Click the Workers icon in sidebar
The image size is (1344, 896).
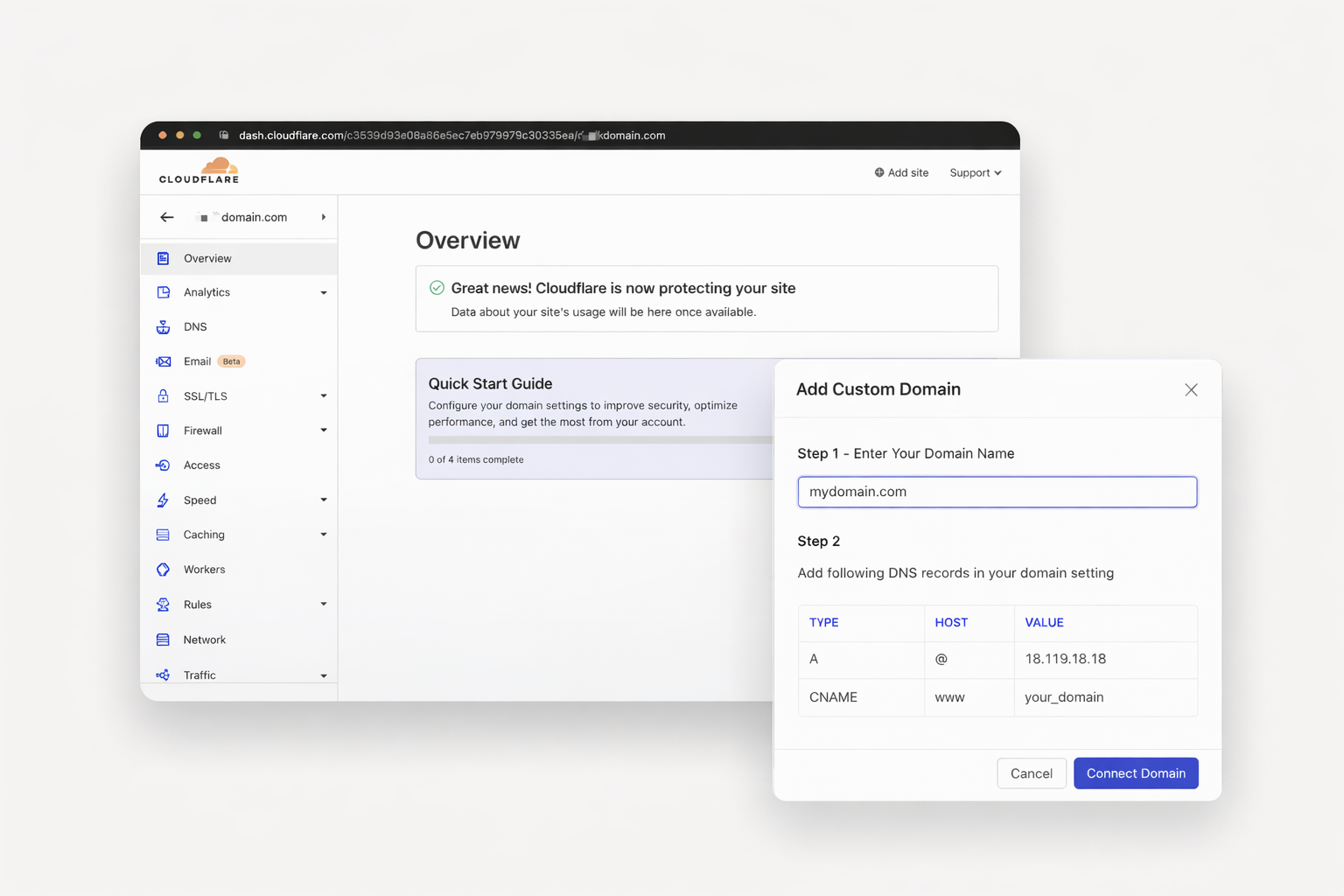click(163, 570)
